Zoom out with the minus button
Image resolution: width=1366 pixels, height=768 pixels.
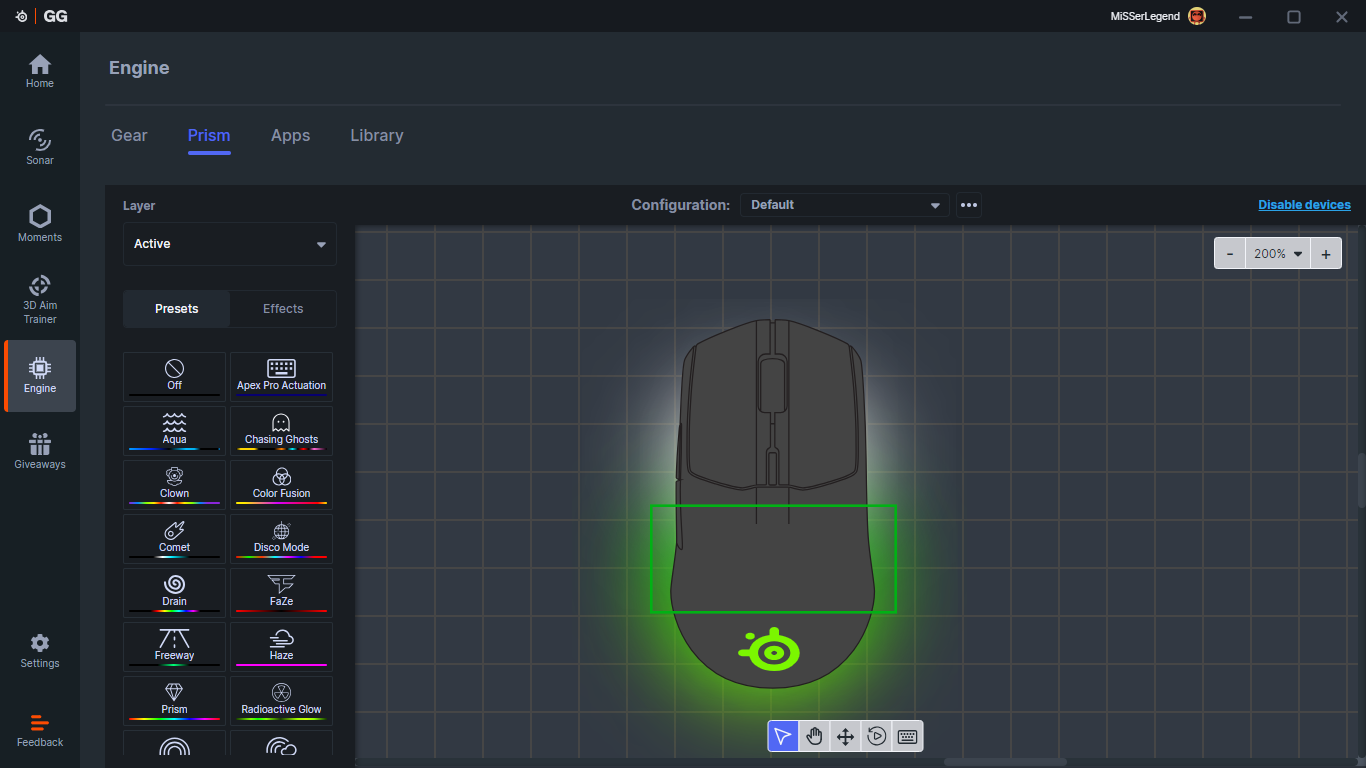pos(1230,254)
